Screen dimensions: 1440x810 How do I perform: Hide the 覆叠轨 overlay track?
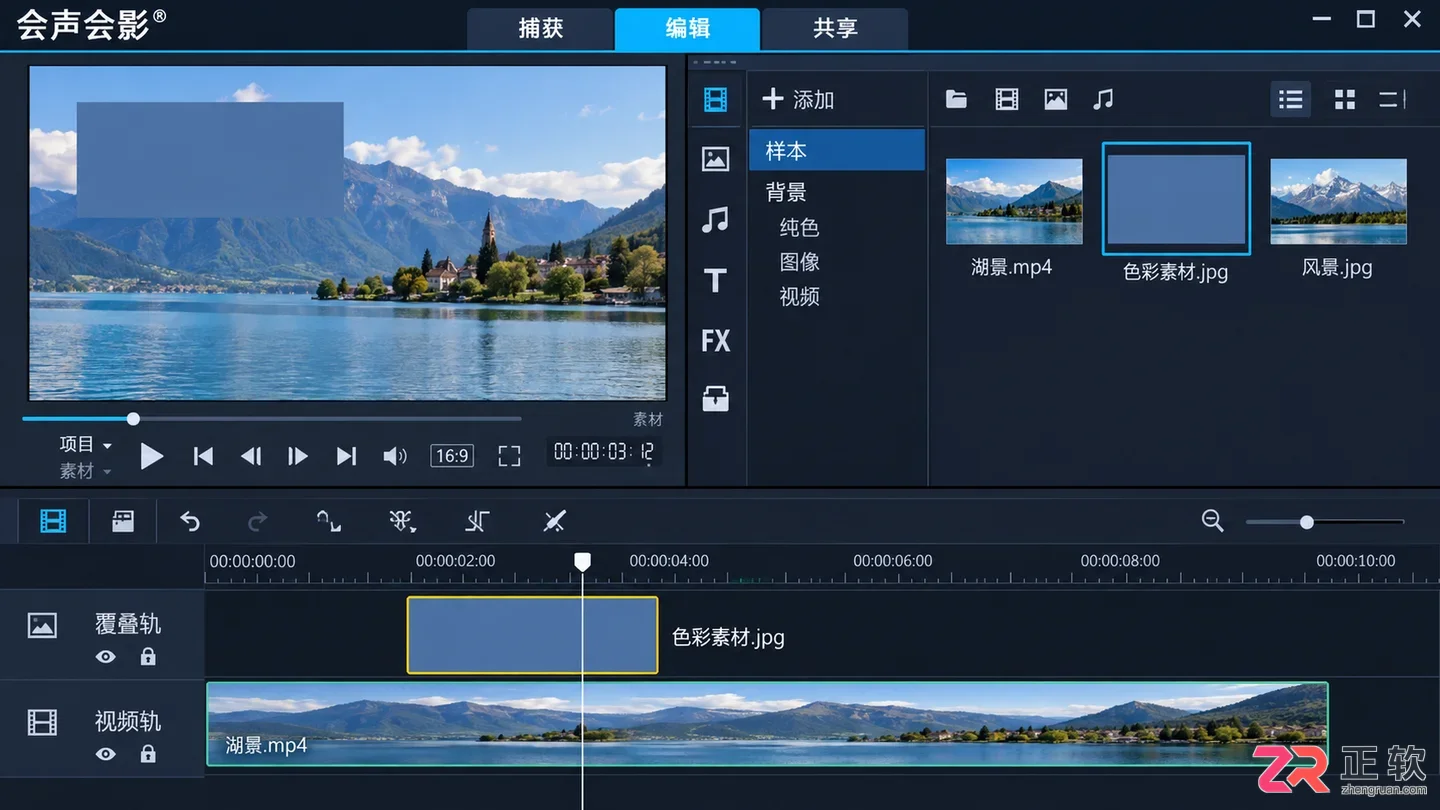pyautogui.click(x=106, y=657)
